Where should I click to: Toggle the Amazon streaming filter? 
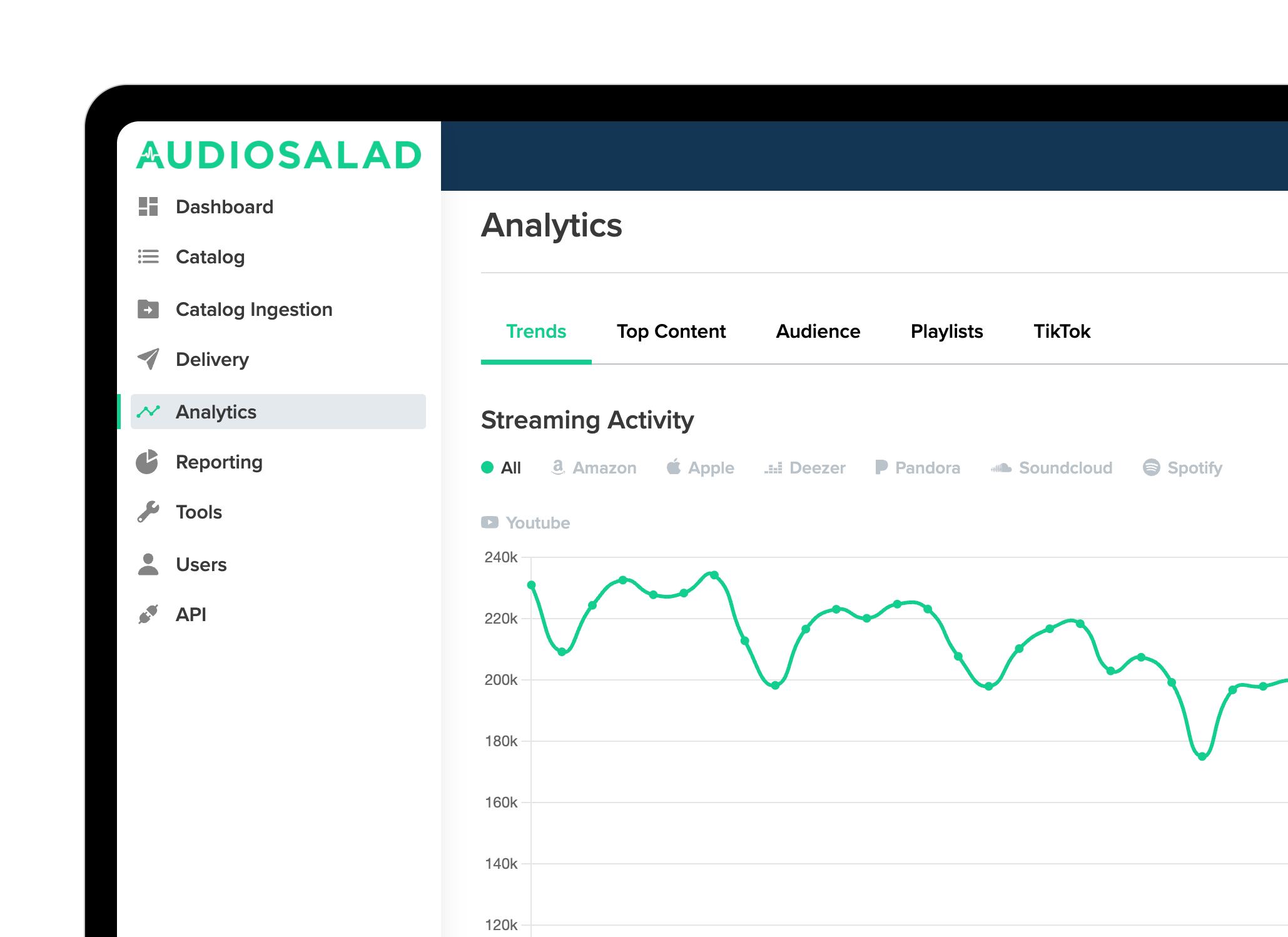594,468
